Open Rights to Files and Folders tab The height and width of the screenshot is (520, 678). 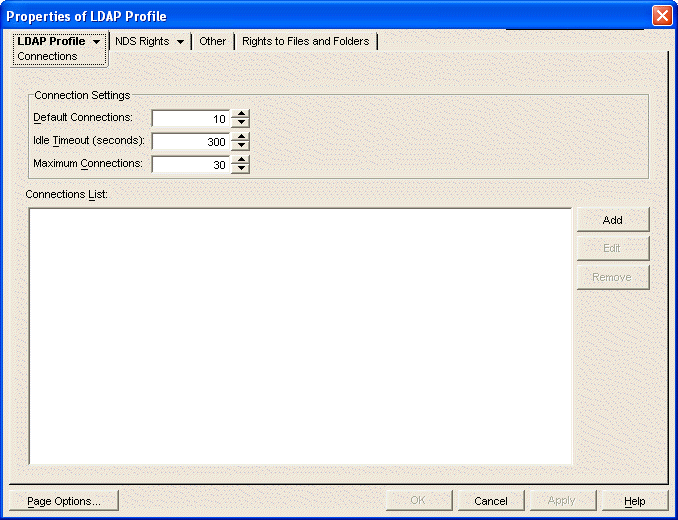coord(305,41)
